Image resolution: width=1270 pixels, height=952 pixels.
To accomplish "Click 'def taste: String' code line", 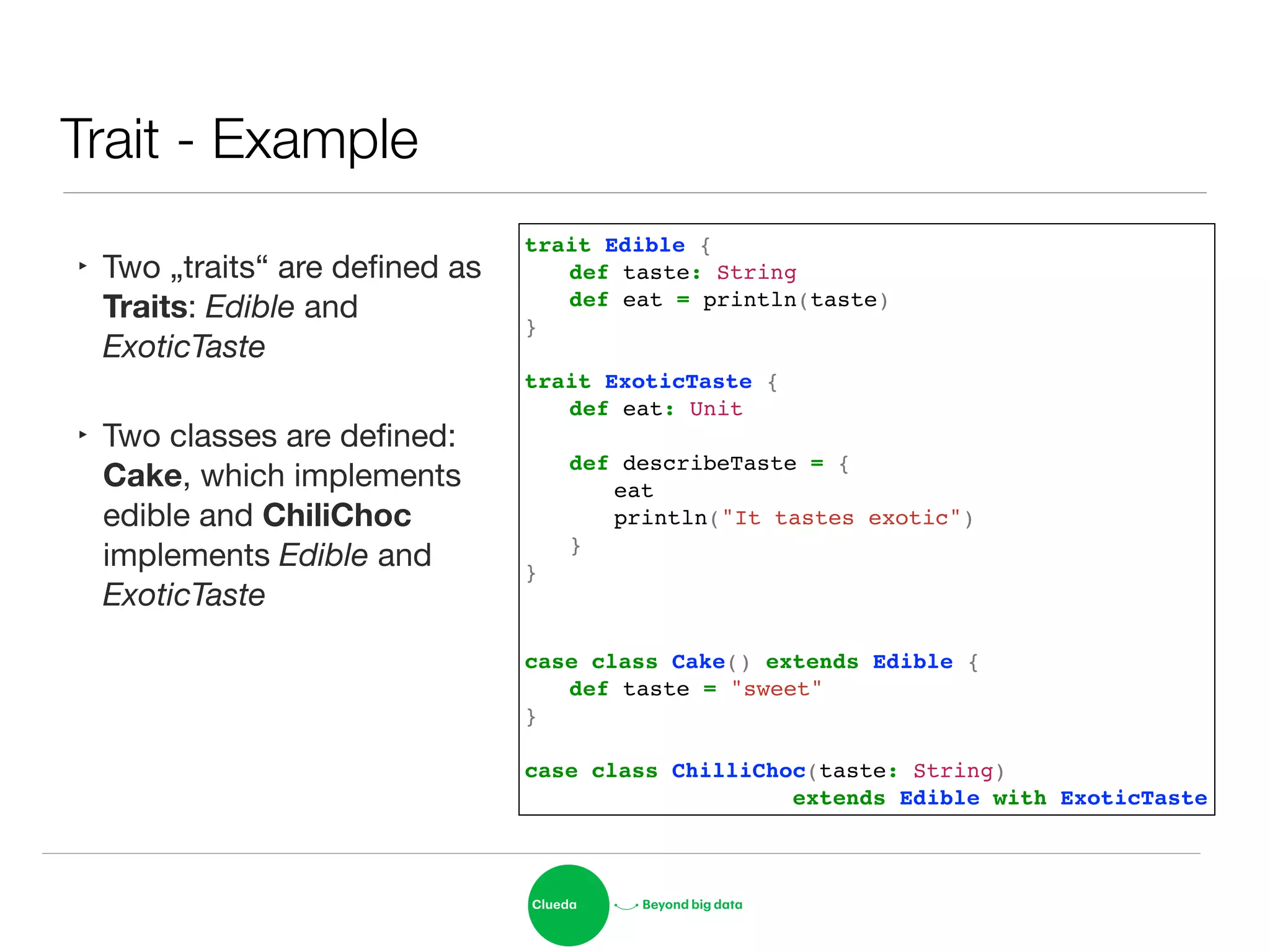I will point(682,273).
